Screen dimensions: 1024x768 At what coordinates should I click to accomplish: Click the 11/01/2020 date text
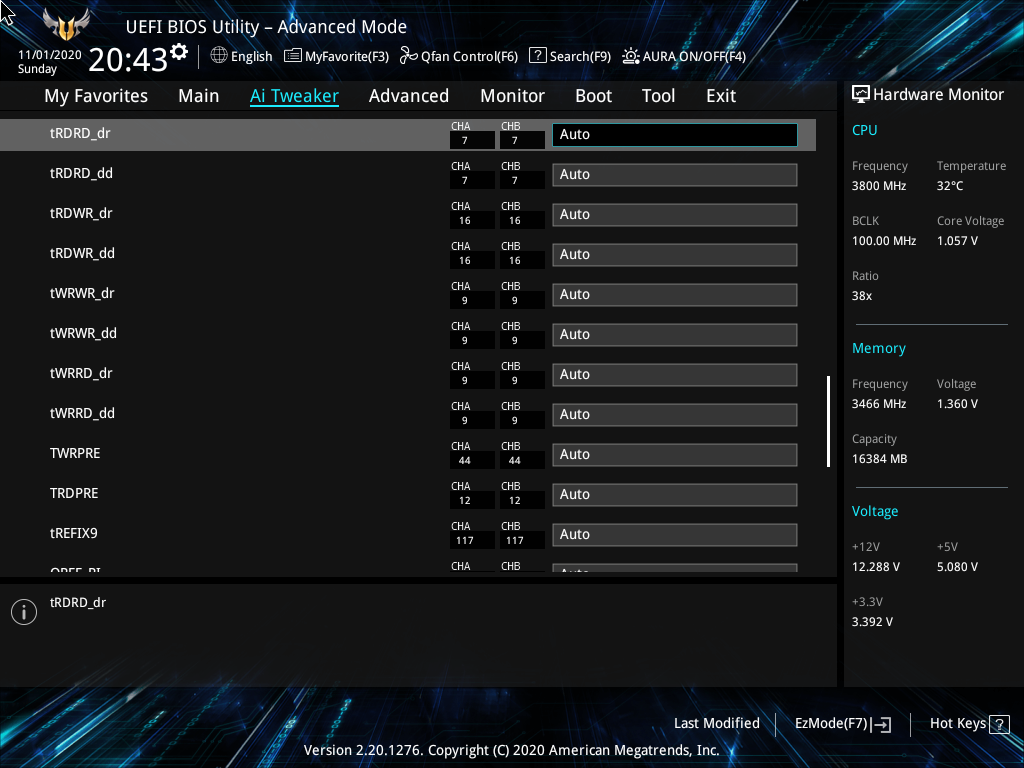[x=50, y=55]
